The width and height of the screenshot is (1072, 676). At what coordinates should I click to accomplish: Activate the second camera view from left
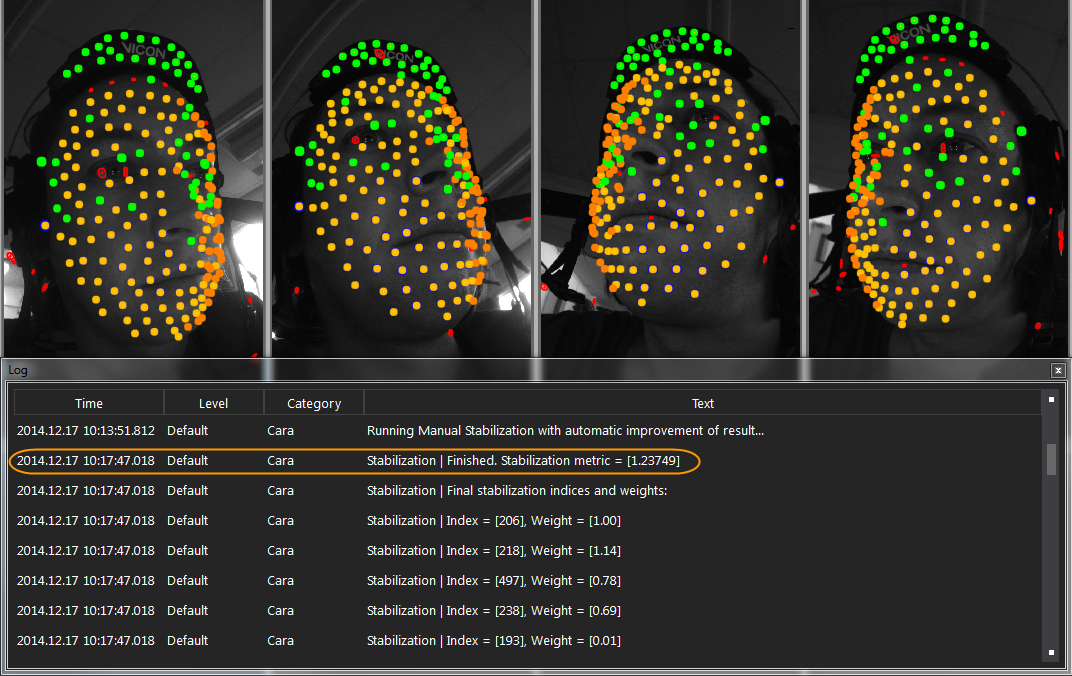click(x=402, y=178)
